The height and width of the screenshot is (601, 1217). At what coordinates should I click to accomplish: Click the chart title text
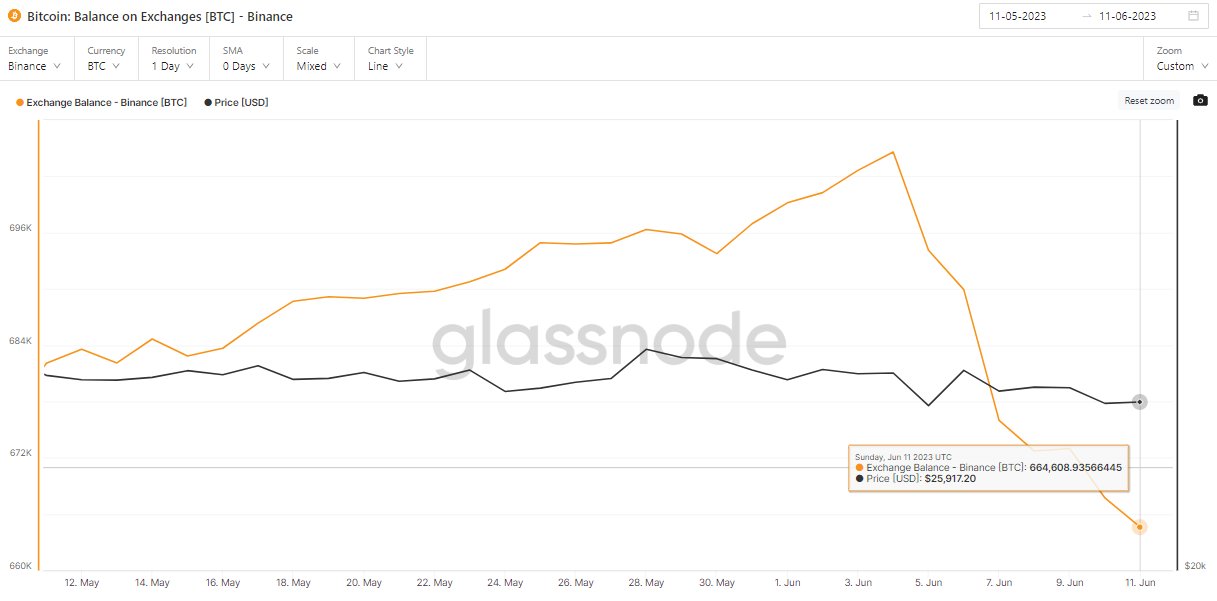160,16
